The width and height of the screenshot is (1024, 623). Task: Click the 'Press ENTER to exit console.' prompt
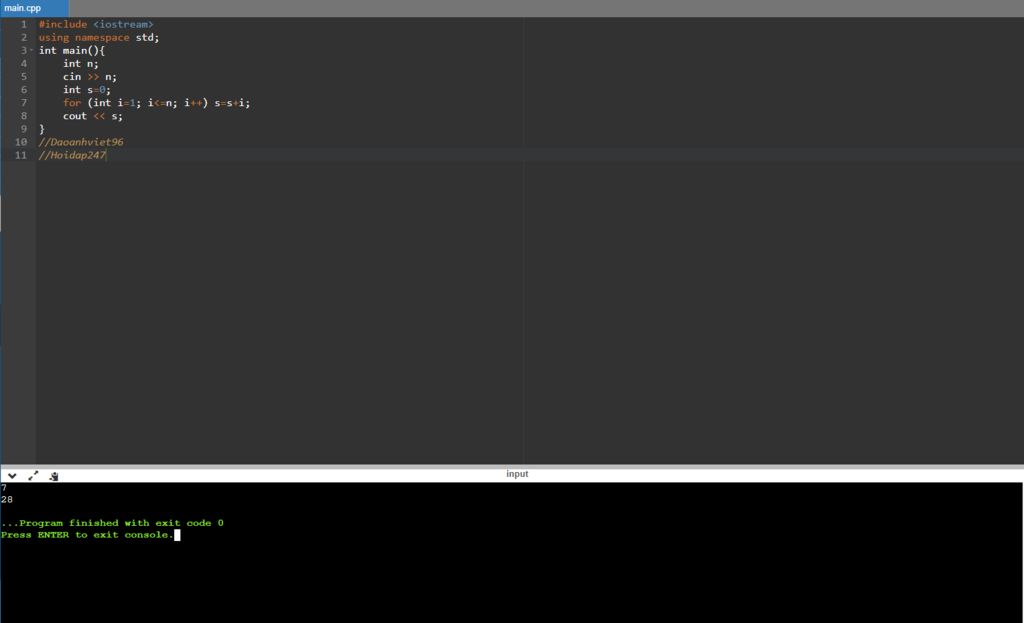point(88,535)
